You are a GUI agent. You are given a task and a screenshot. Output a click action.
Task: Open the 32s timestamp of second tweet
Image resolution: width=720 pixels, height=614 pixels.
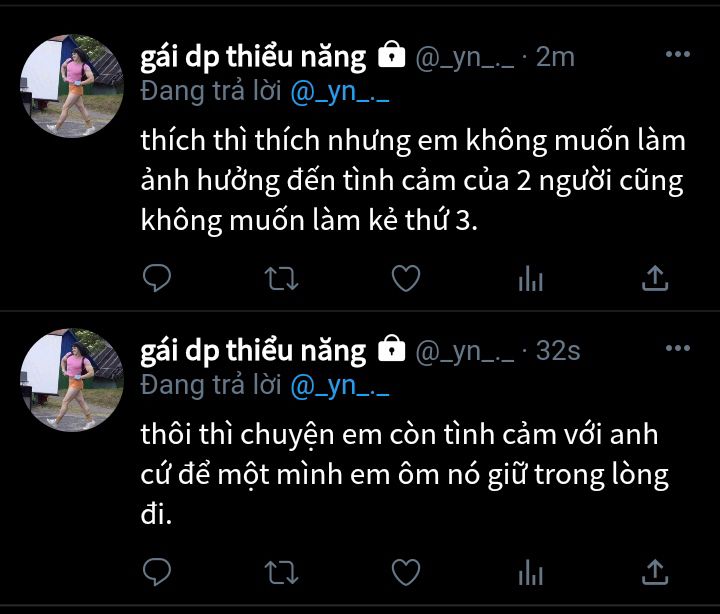(x=558, y=351)
